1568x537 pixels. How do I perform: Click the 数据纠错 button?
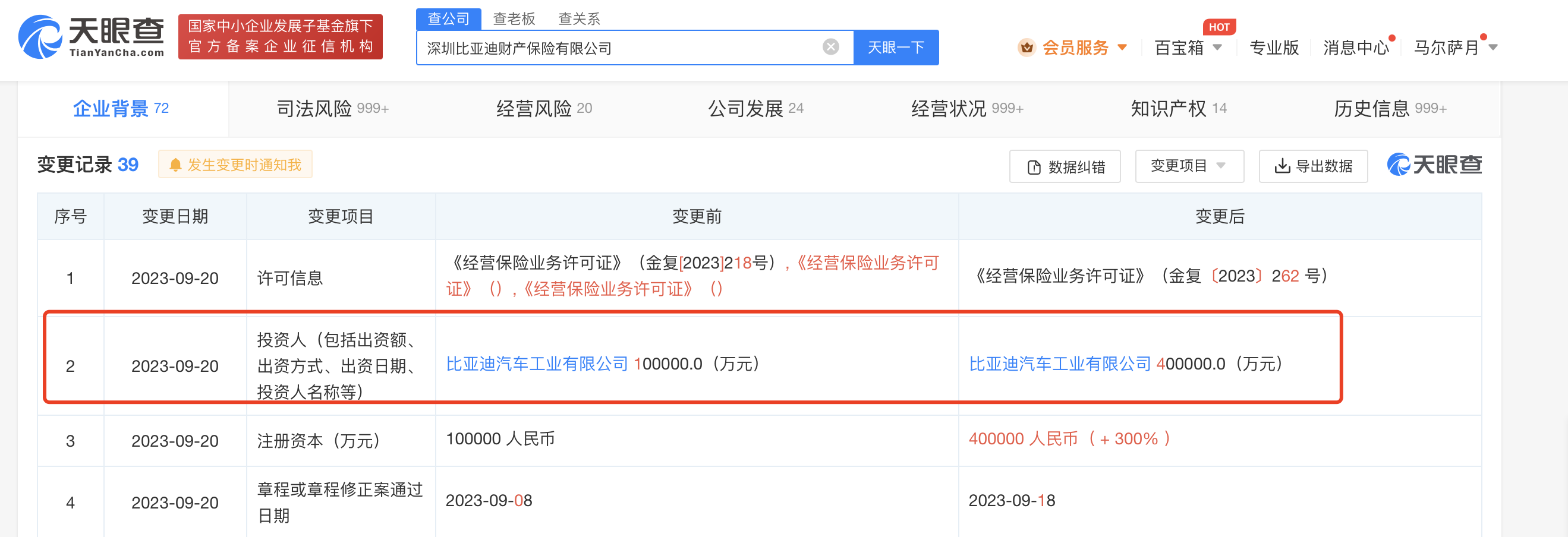pyautogui.click(x=1065, y=167)
